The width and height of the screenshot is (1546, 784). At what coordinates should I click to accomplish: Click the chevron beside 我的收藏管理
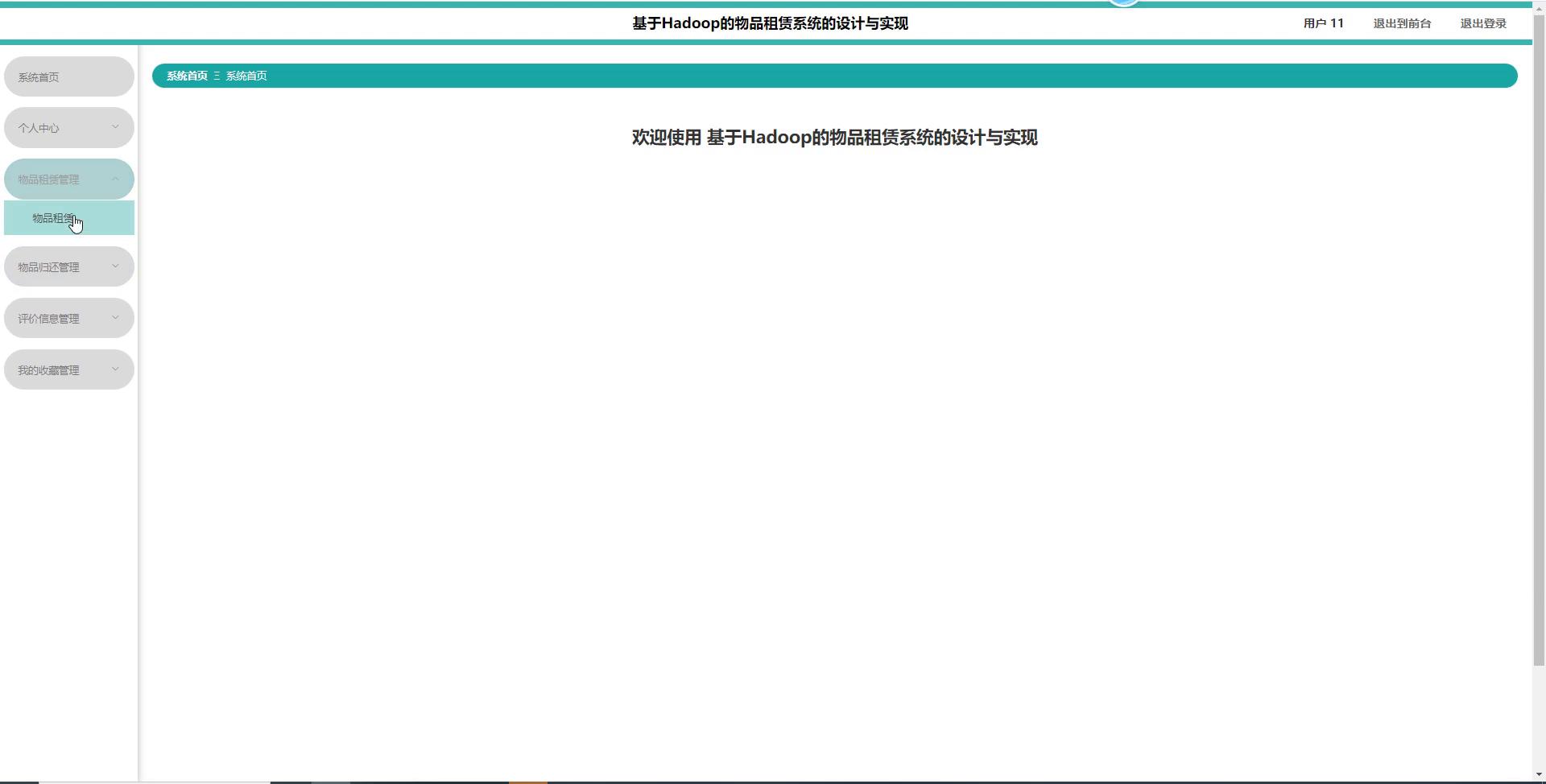click(x=115, y=369)
